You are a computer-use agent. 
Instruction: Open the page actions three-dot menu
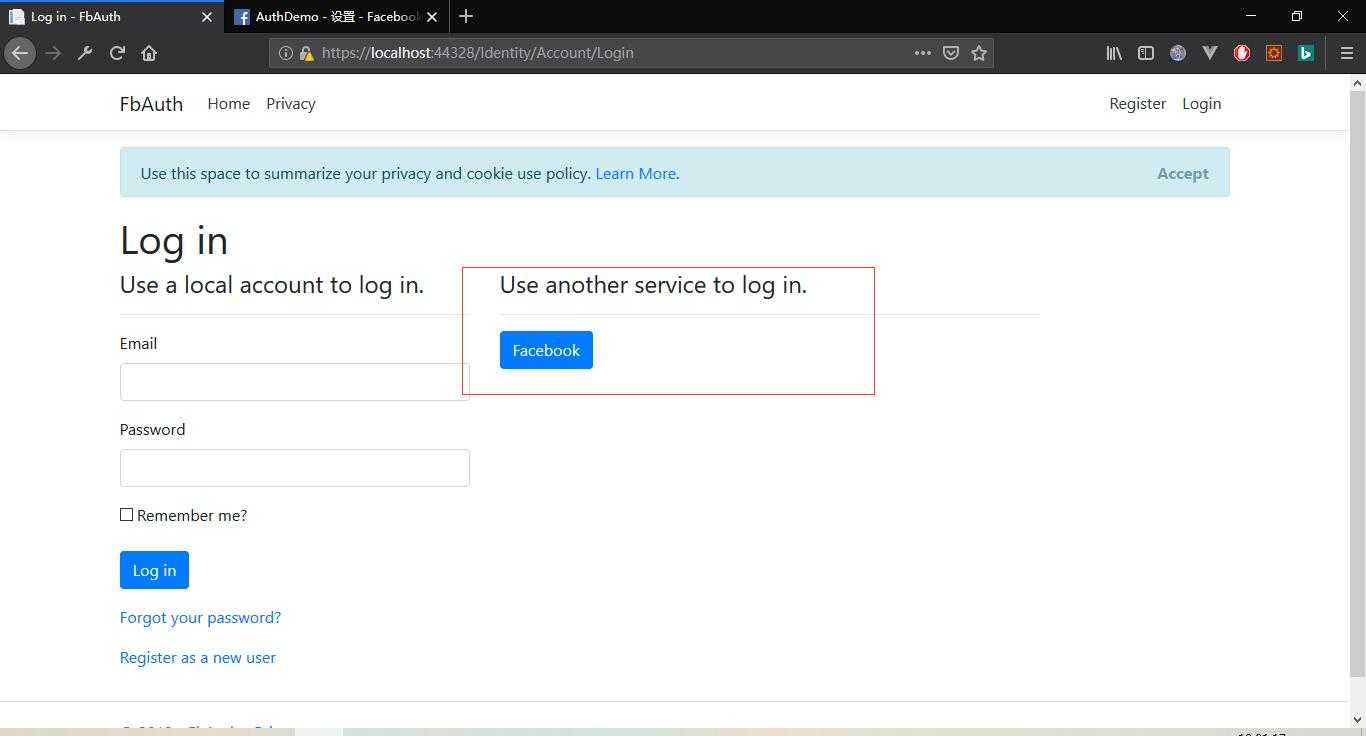923,53
